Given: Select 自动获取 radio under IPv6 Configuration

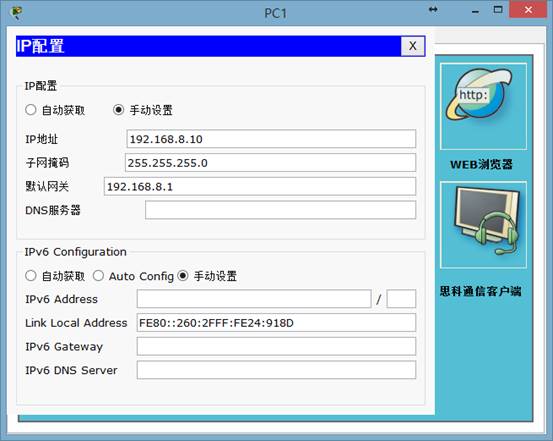Looking at the screenshot, I should 31,276.
